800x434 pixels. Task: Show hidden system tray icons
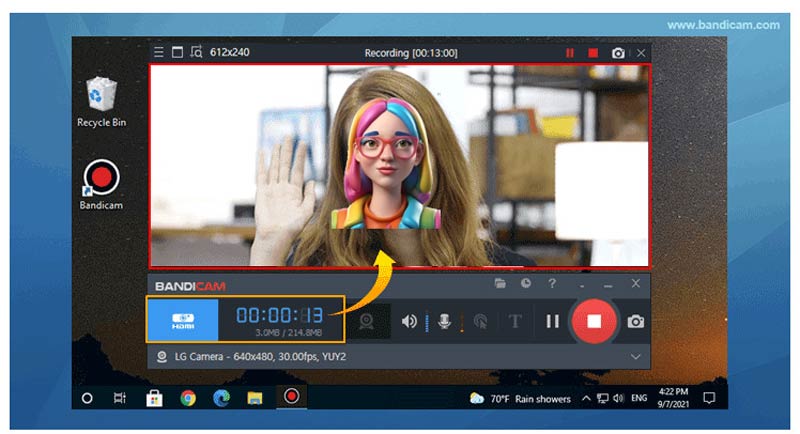point(582,398)
